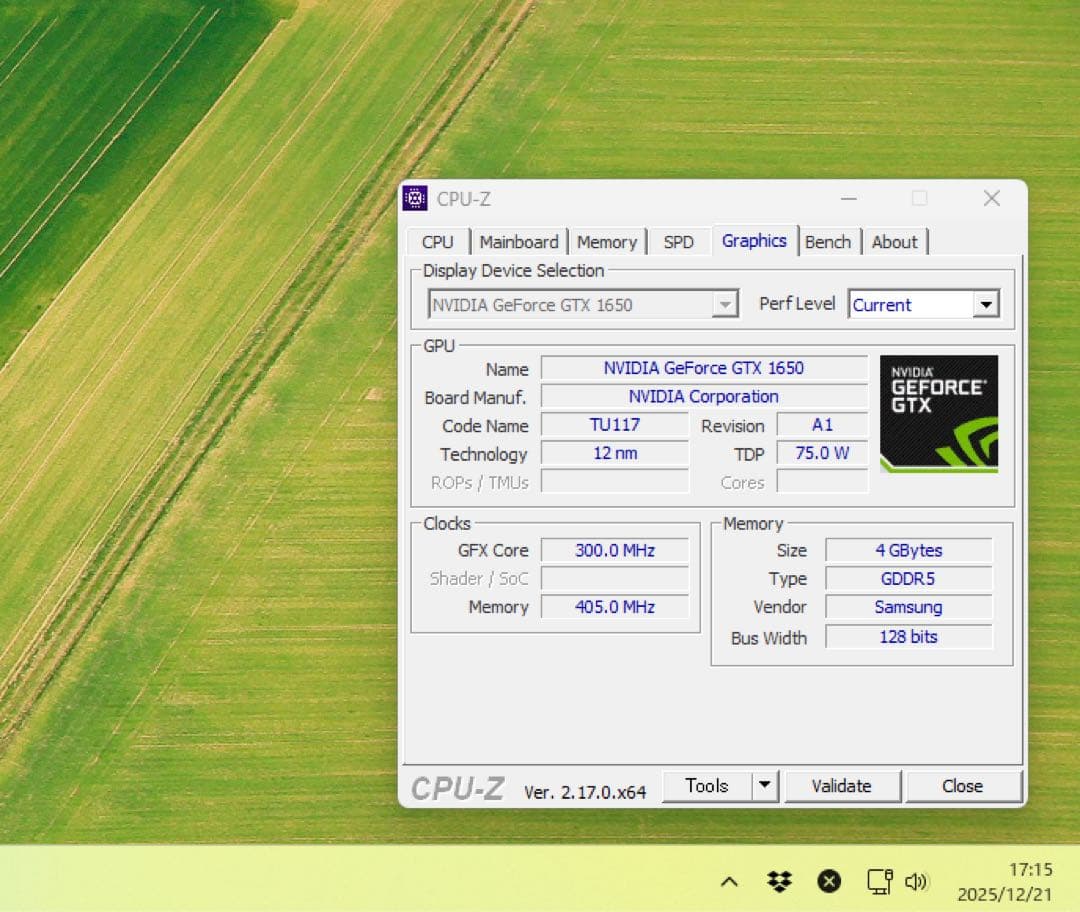This screenshot has width=1080, height=912.
Task: Open the About tab
Action: point(895,241)
